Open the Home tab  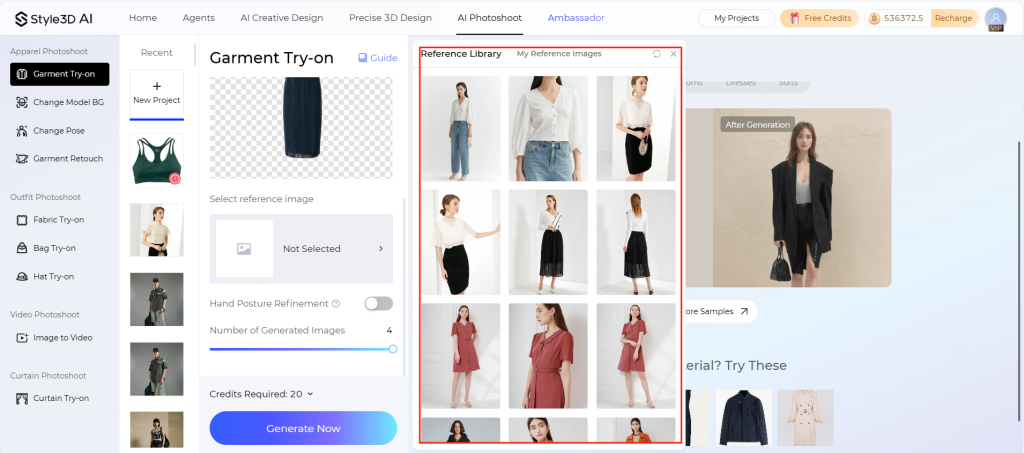(x=143, y=18)
